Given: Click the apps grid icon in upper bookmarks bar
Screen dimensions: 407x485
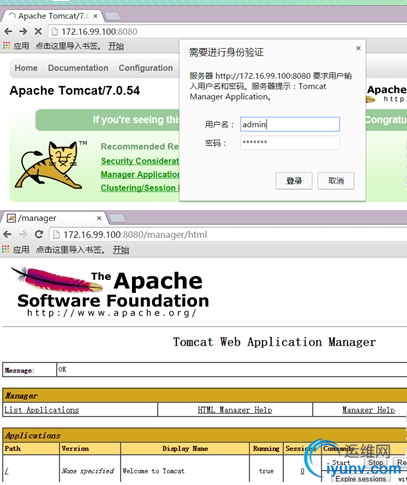Looking at the screenshot, I should tap(6, 45).
